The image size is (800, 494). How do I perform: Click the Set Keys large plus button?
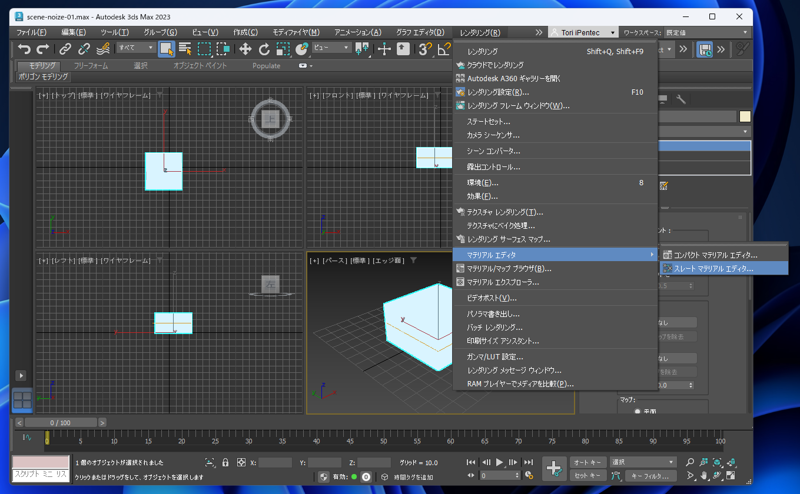click(554, 468)
